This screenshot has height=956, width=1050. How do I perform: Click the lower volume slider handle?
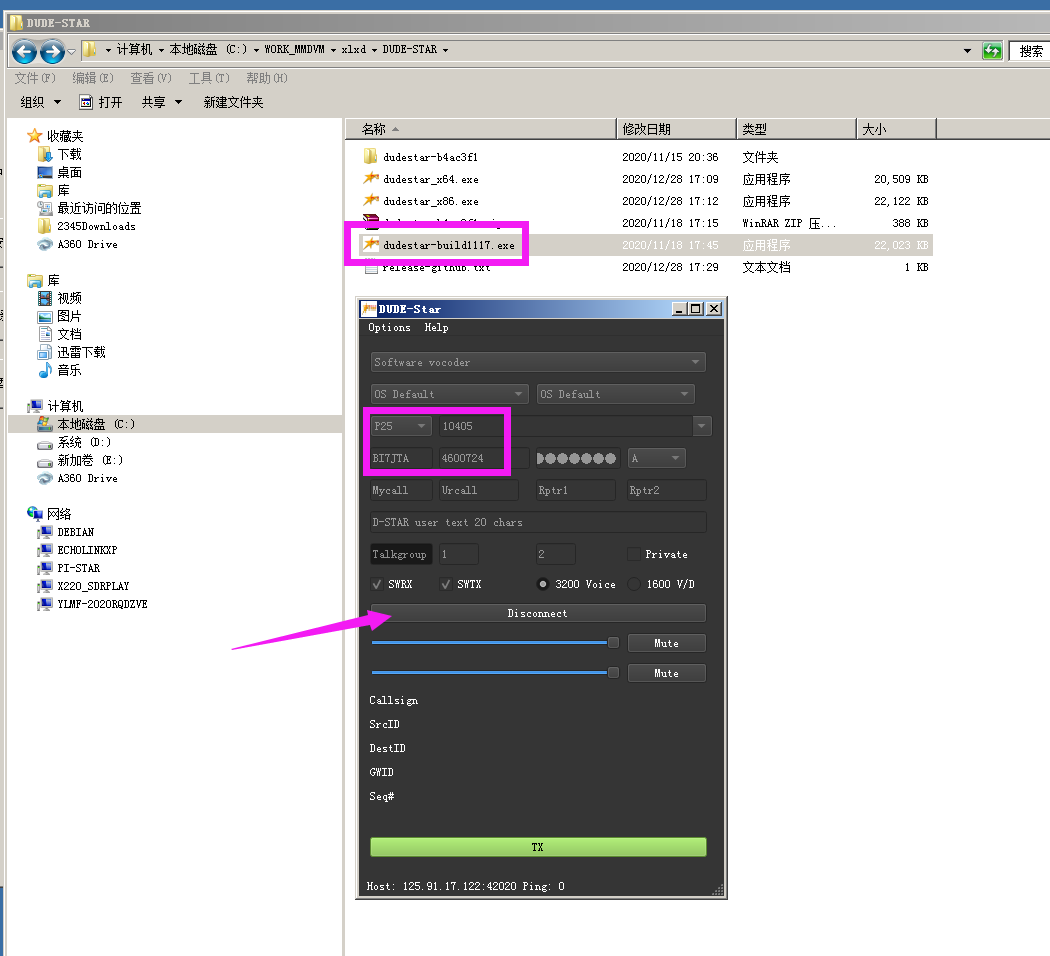[613, 673]
